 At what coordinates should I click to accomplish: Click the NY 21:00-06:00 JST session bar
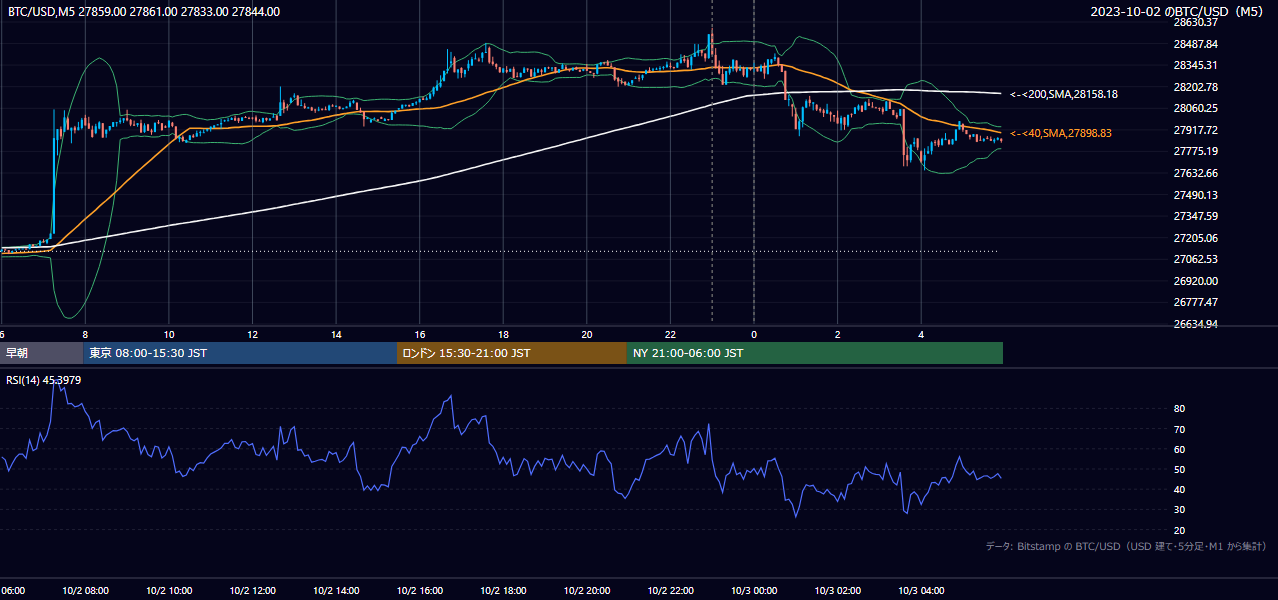815,353
